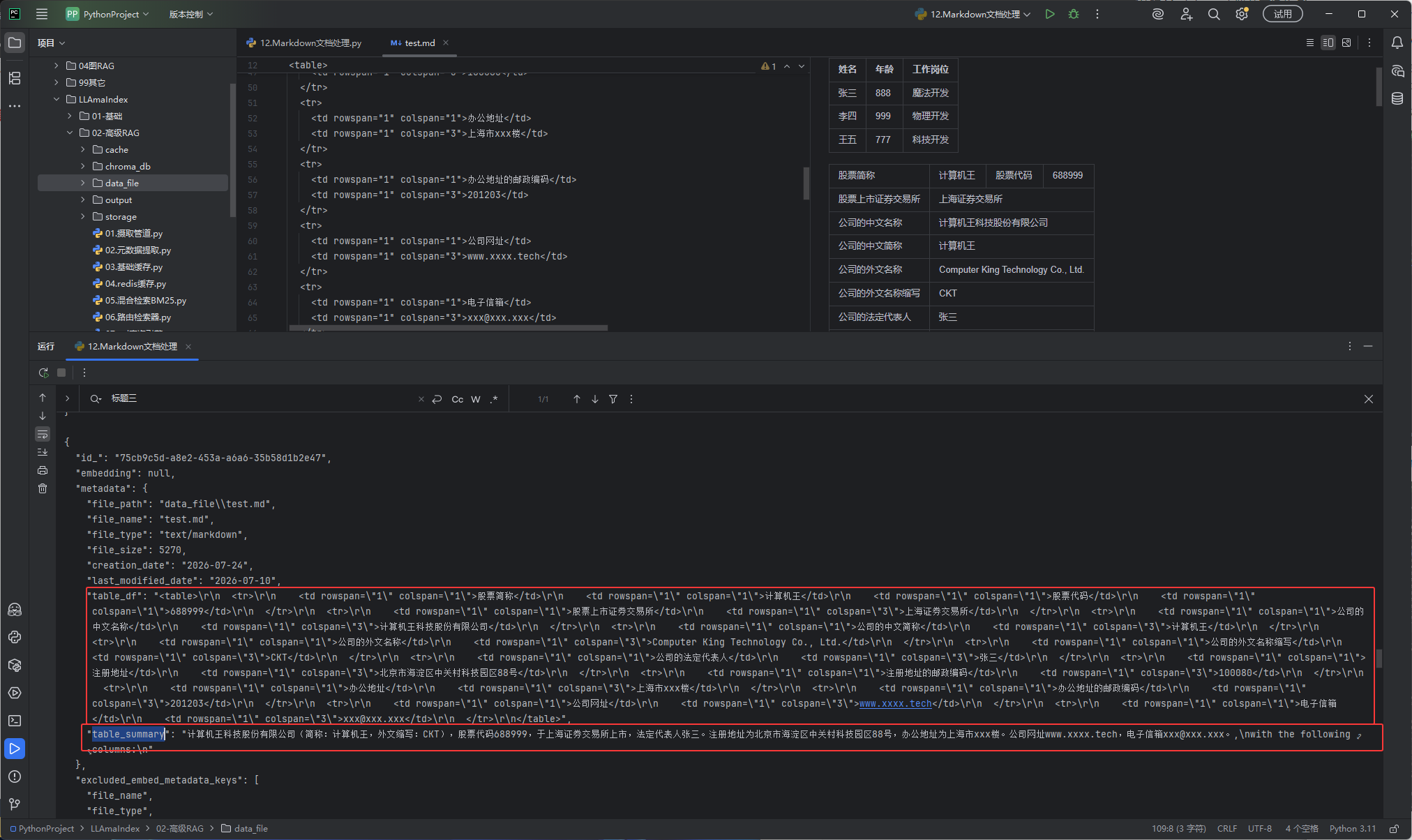
Task: Clear console output with trash icon
Action: point(43,488)
